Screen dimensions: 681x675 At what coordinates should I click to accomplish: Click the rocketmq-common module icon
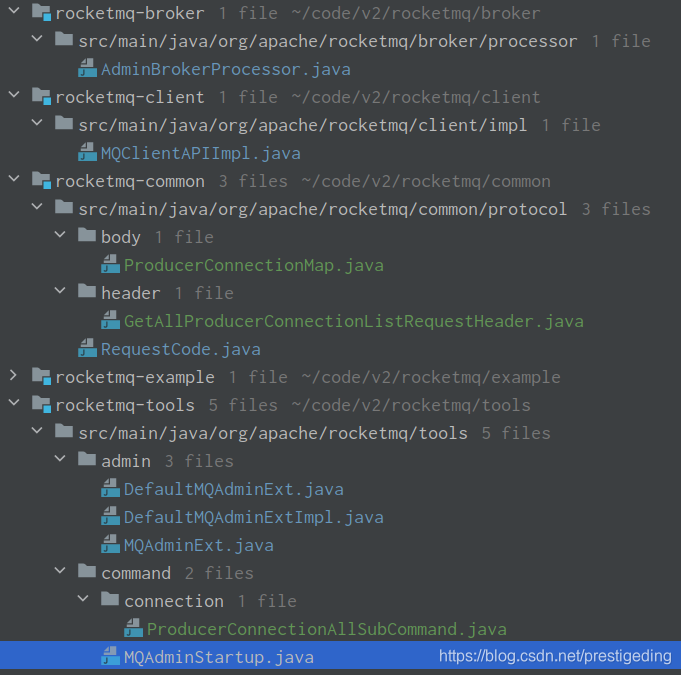tap(42, 180)
